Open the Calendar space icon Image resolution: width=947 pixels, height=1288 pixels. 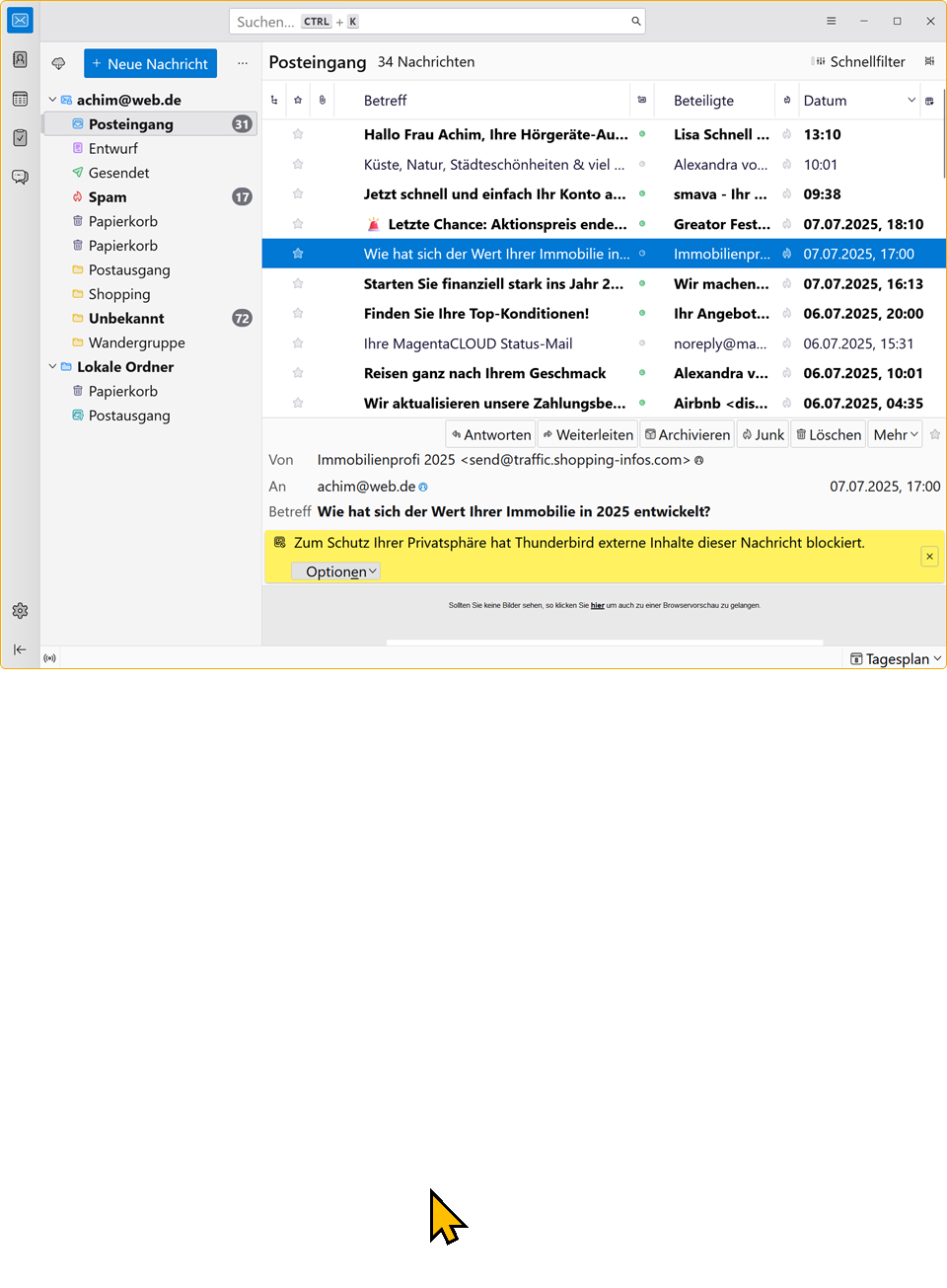click(20, 99)
